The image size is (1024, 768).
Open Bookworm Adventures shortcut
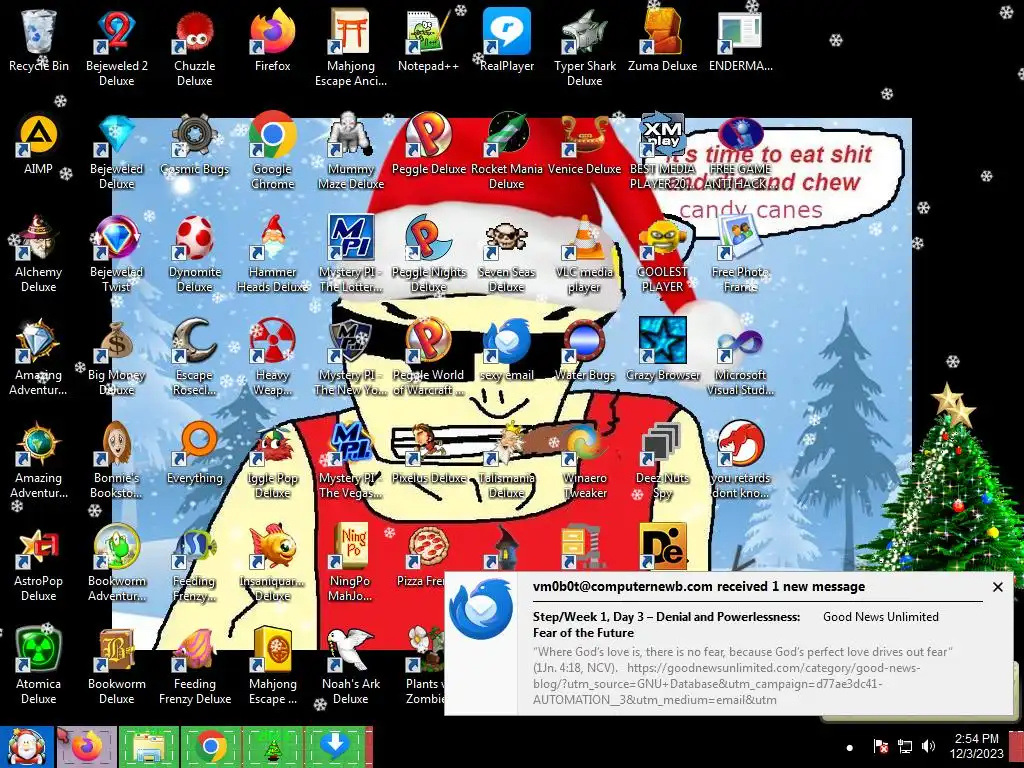coord(116,563)
